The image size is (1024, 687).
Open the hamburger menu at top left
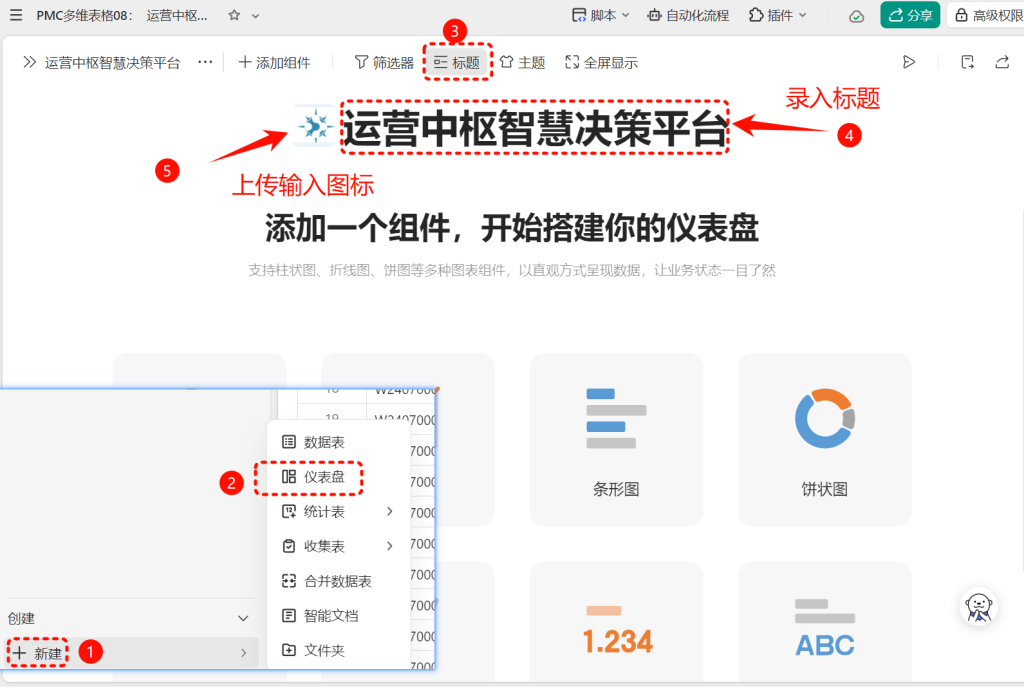coord(16,15)
